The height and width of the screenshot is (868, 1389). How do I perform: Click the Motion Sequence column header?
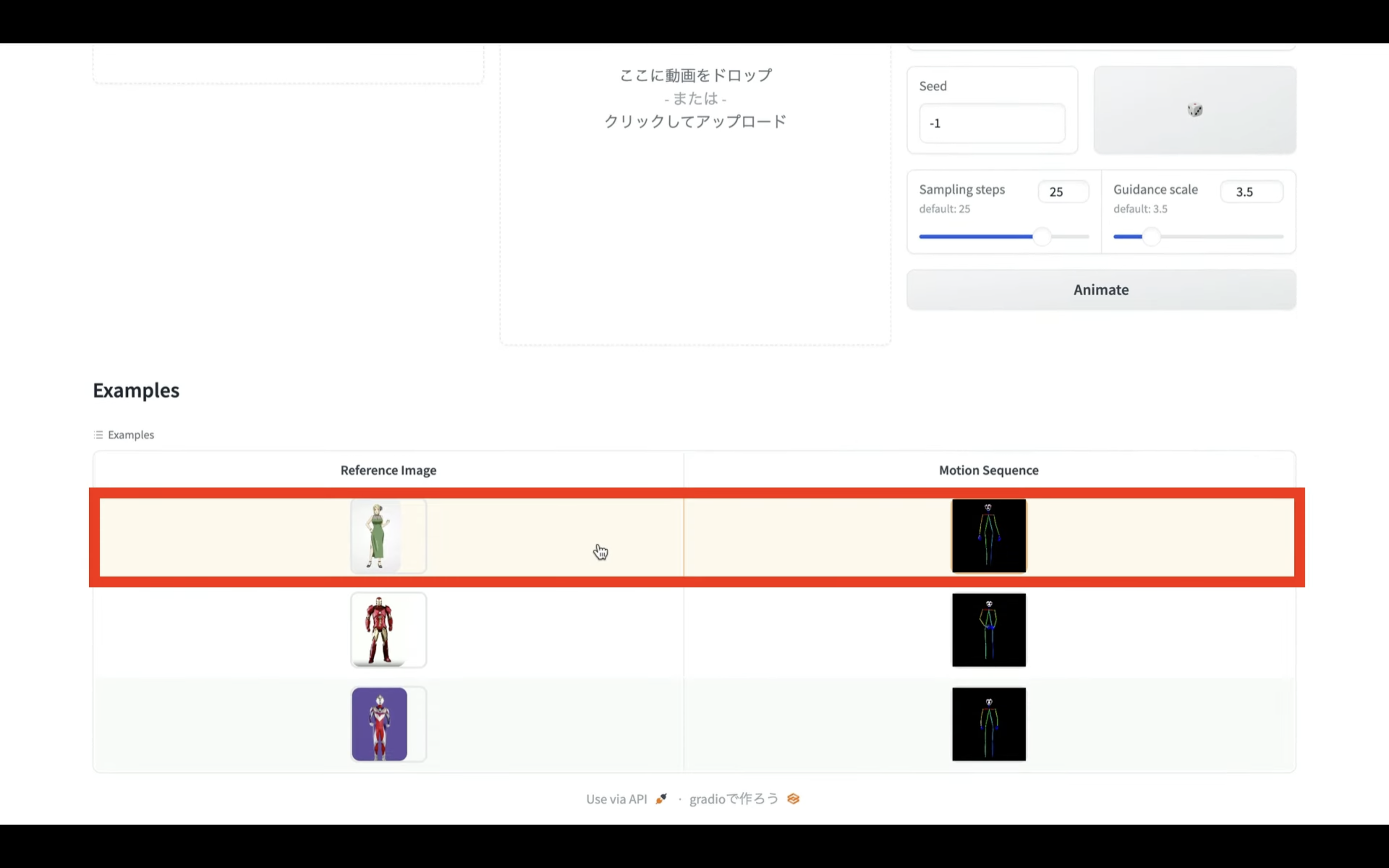988,470
